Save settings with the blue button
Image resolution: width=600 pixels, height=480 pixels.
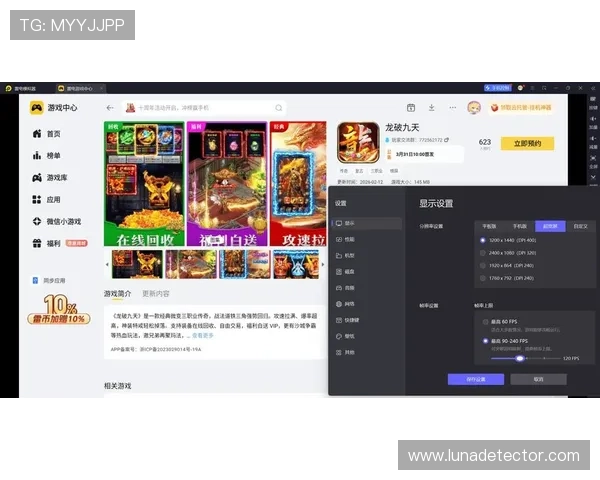point(476,379)
